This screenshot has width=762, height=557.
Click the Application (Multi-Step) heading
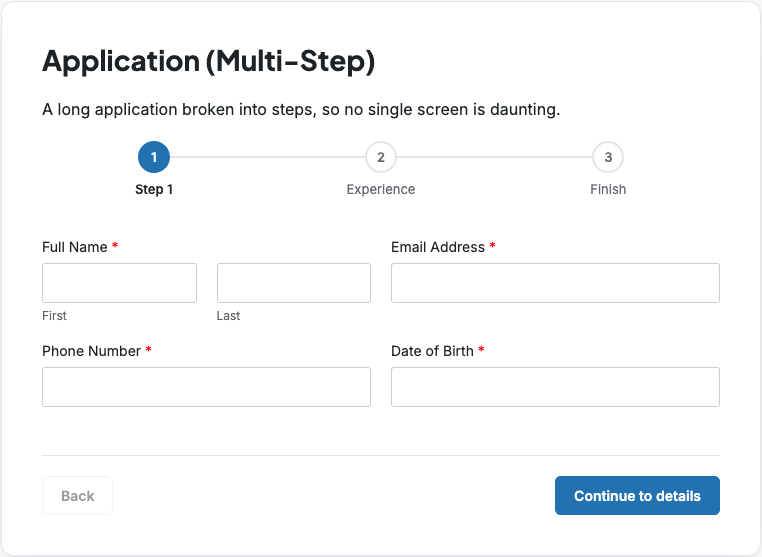click(208, 61)
